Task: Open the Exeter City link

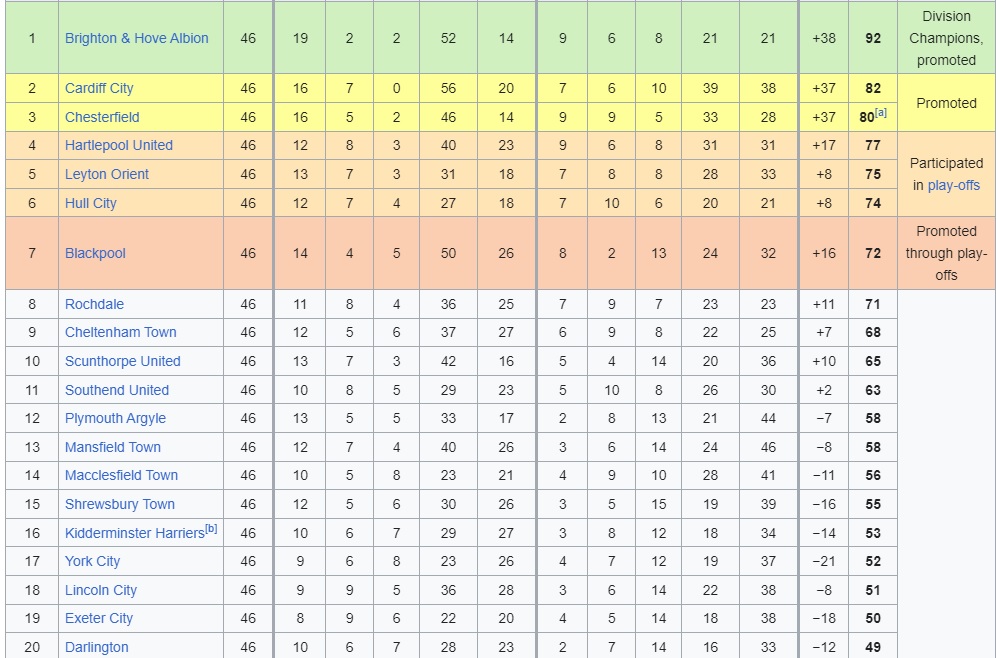Action: click(x=98, y=619)
